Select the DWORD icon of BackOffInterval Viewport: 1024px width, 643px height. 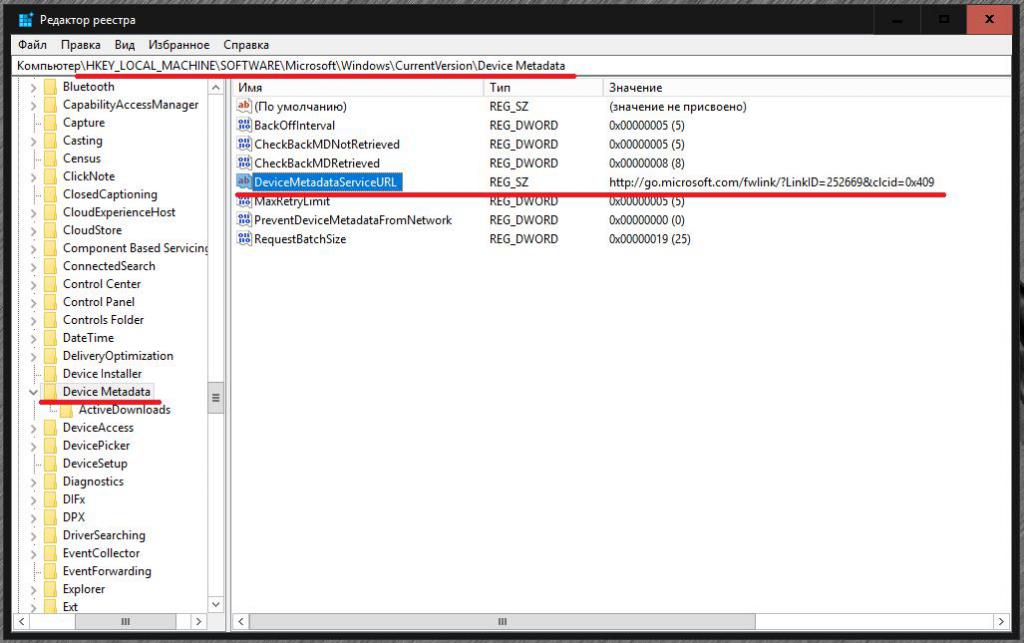244,125
